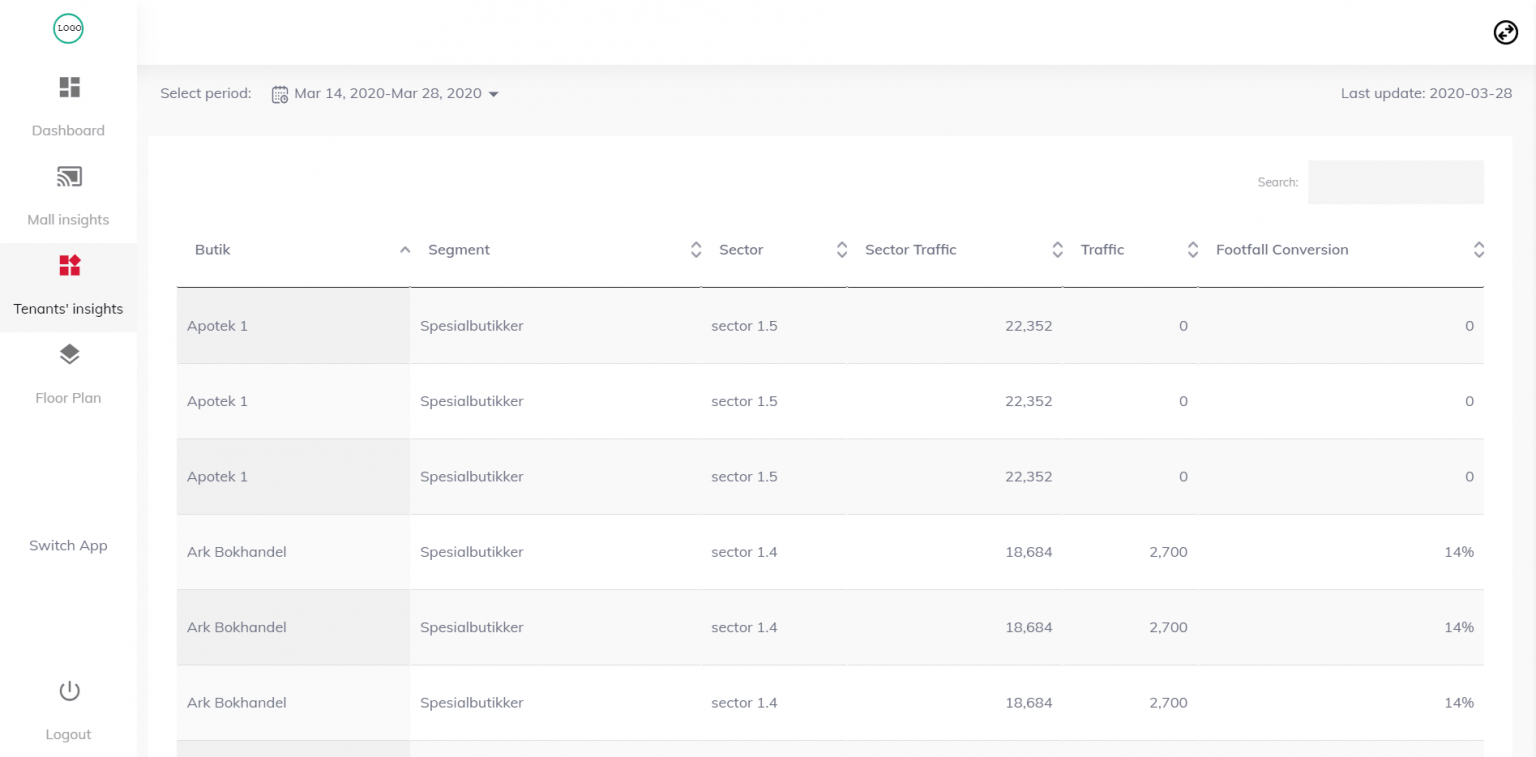
Task: Toggle sorting on the Segment column
Action: pyautogui.click(x=695, y=249)
